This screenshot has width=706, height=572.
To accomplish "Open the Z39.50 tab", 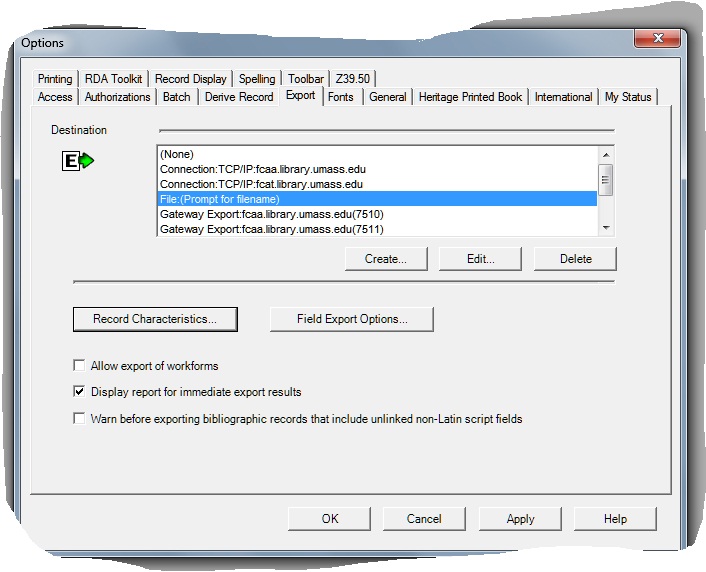I will (354, 79).
